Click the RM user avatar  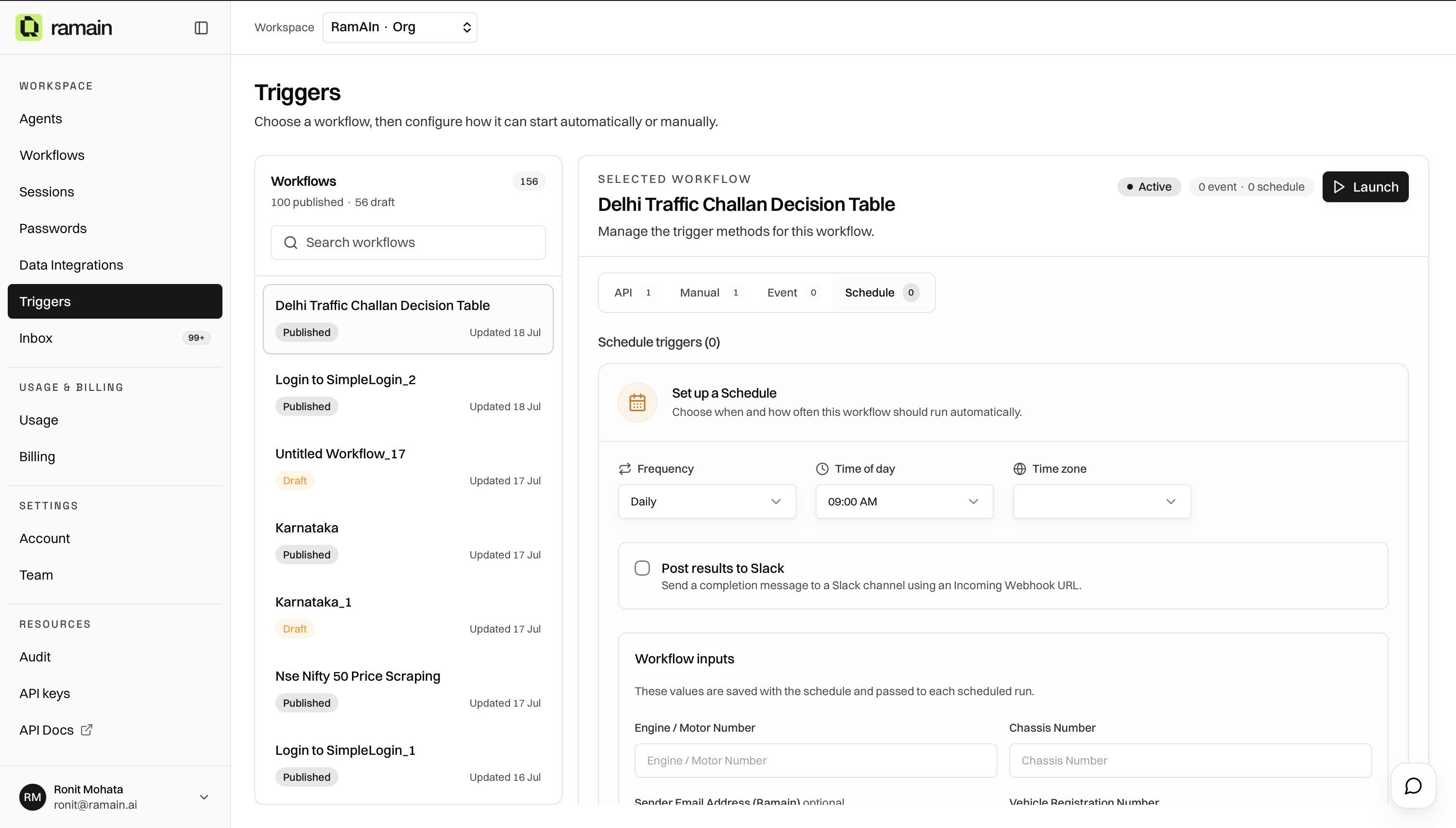(32, 797)
